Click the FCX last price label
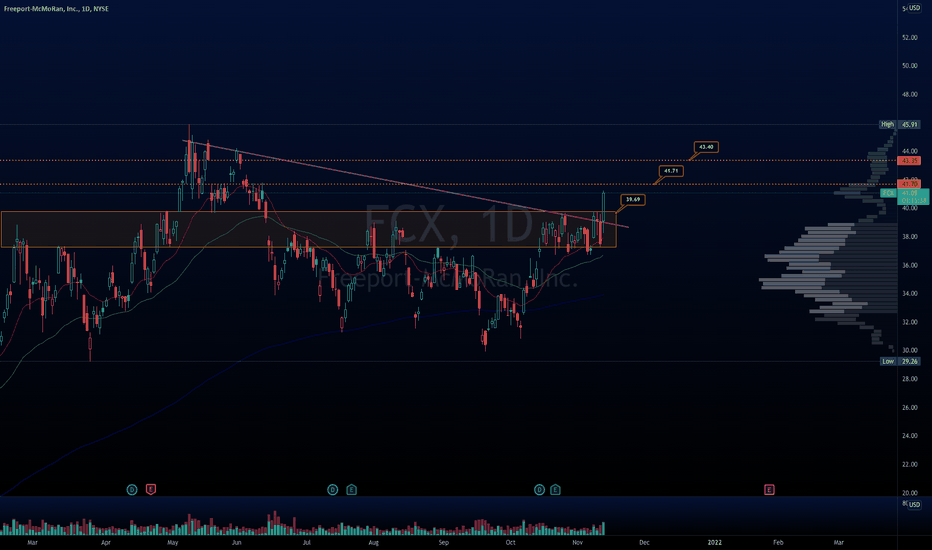This screenshot has height=550, width=932. tap(904, 197)
